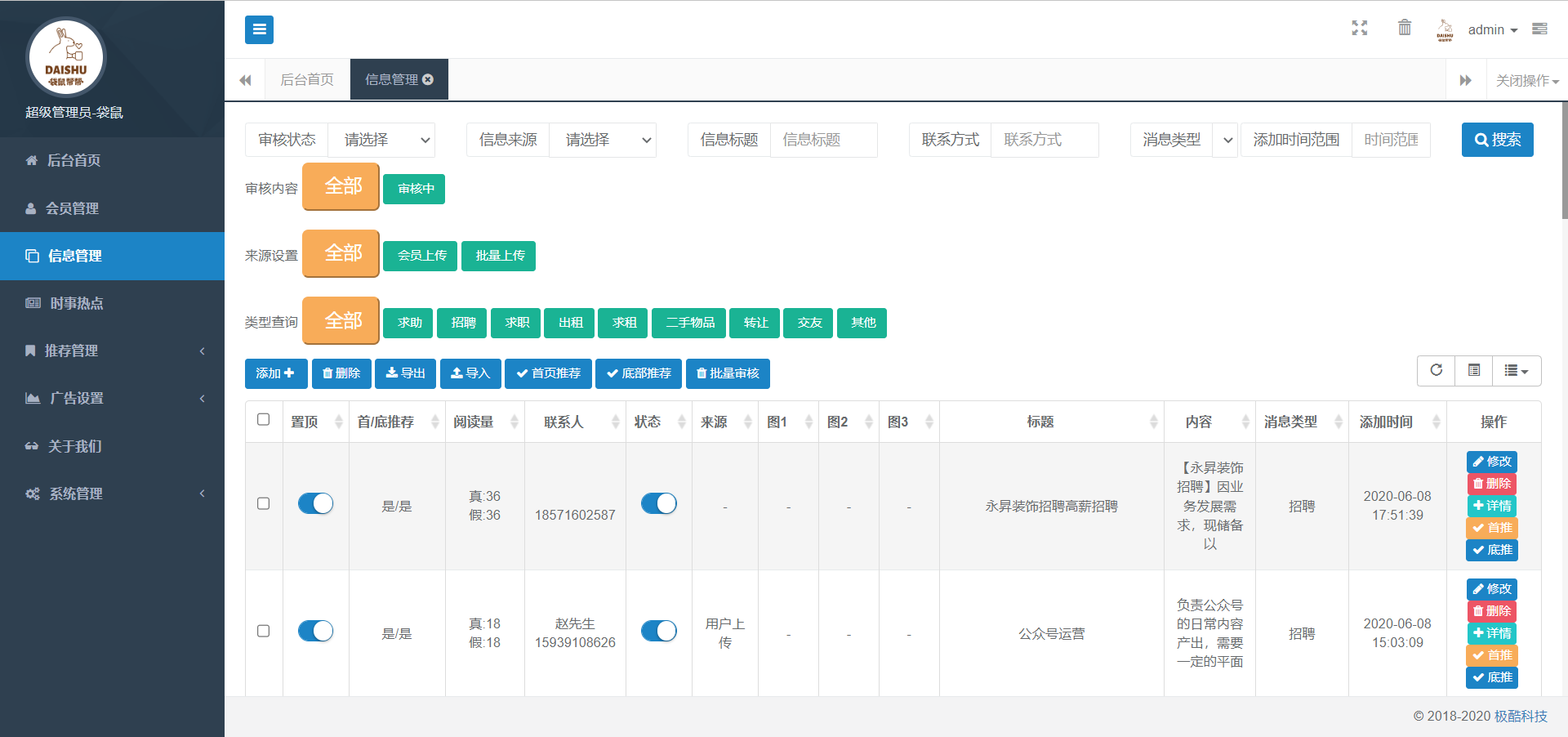Select 信息管理 in the sidebar
This screenshot has height=737, width=1568.
pos(112,256)
